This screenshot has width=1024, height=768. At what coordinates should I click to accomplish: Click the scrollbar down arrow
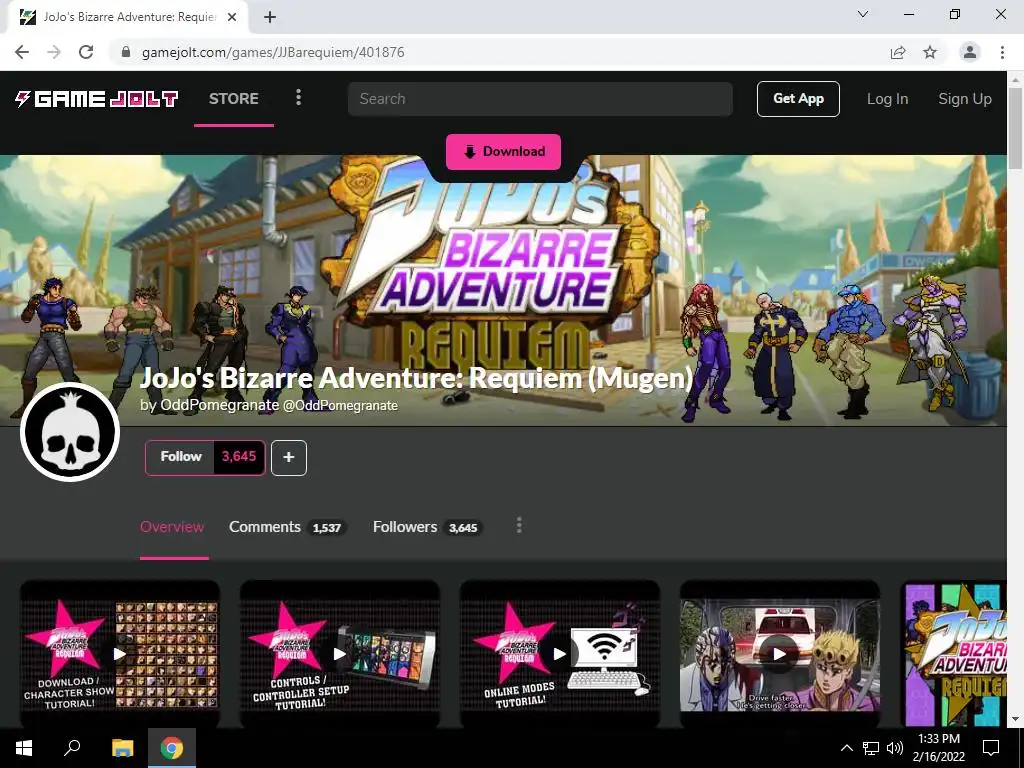coord(1015,719)
